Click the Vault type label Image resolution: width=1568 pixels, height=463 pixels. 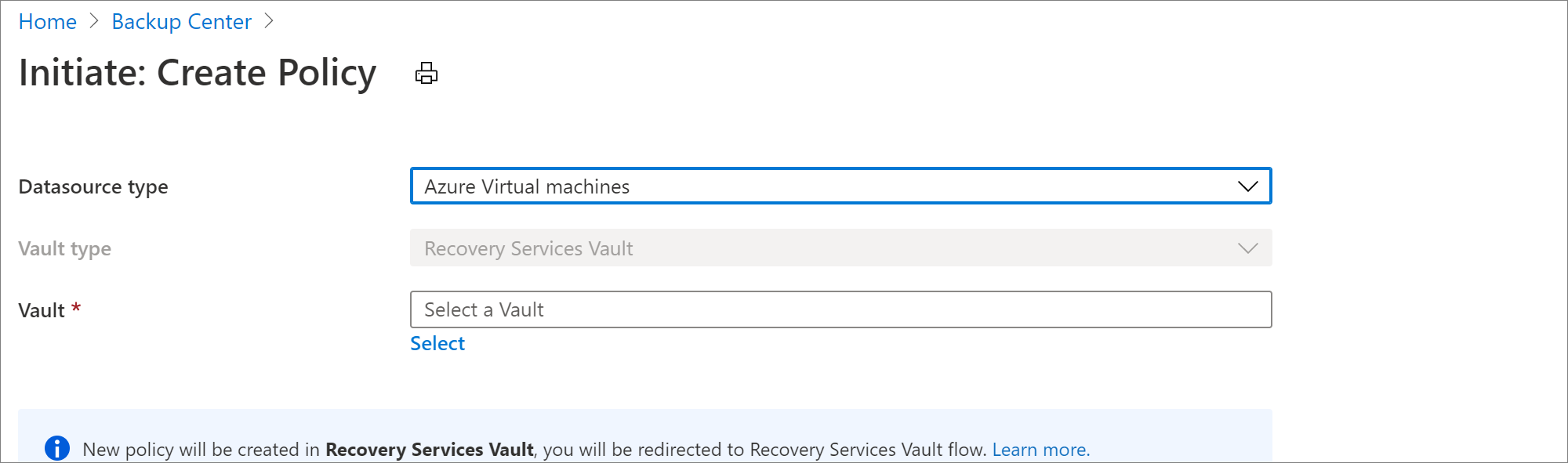[64, 248]
